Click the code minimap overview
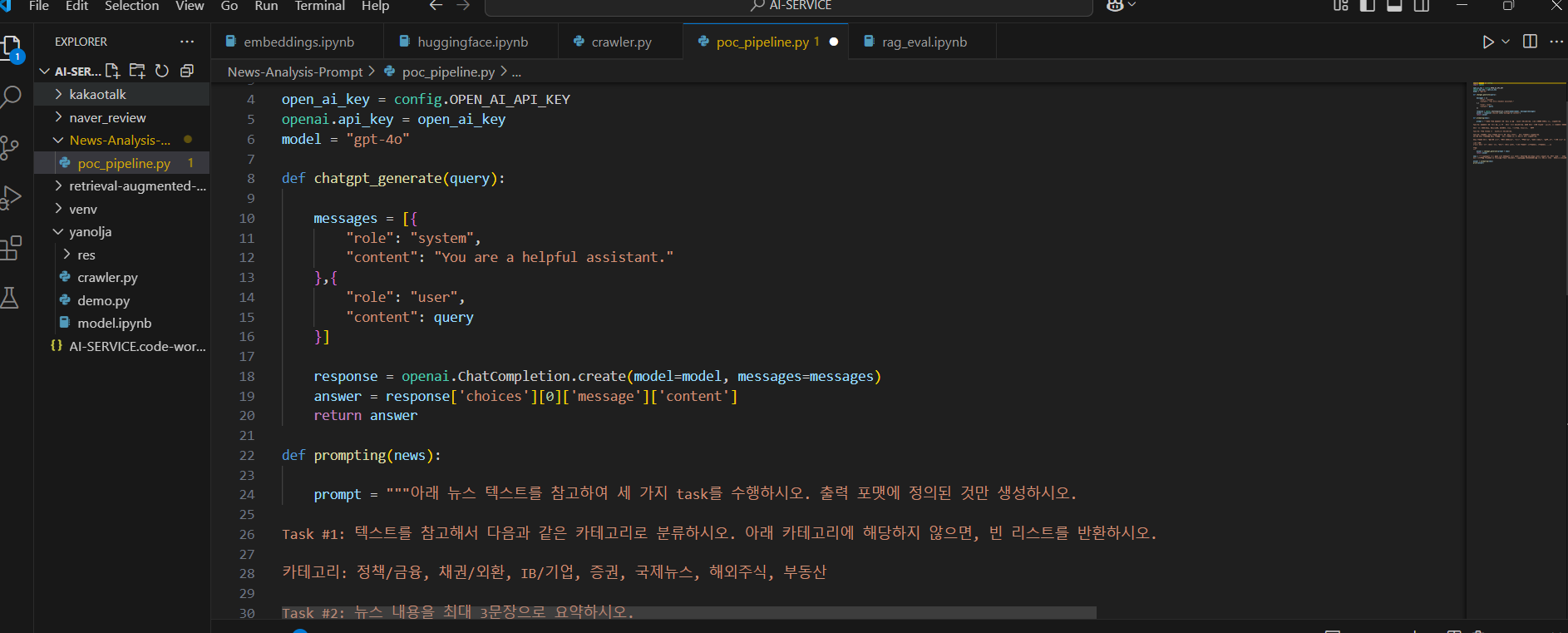The height and width of the screenshot is (633, 1568). [1516, 123]
